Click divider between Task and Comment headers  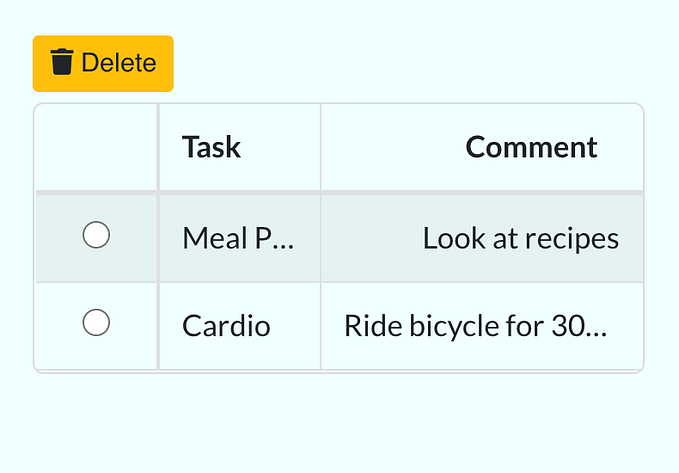coord(321,147)
